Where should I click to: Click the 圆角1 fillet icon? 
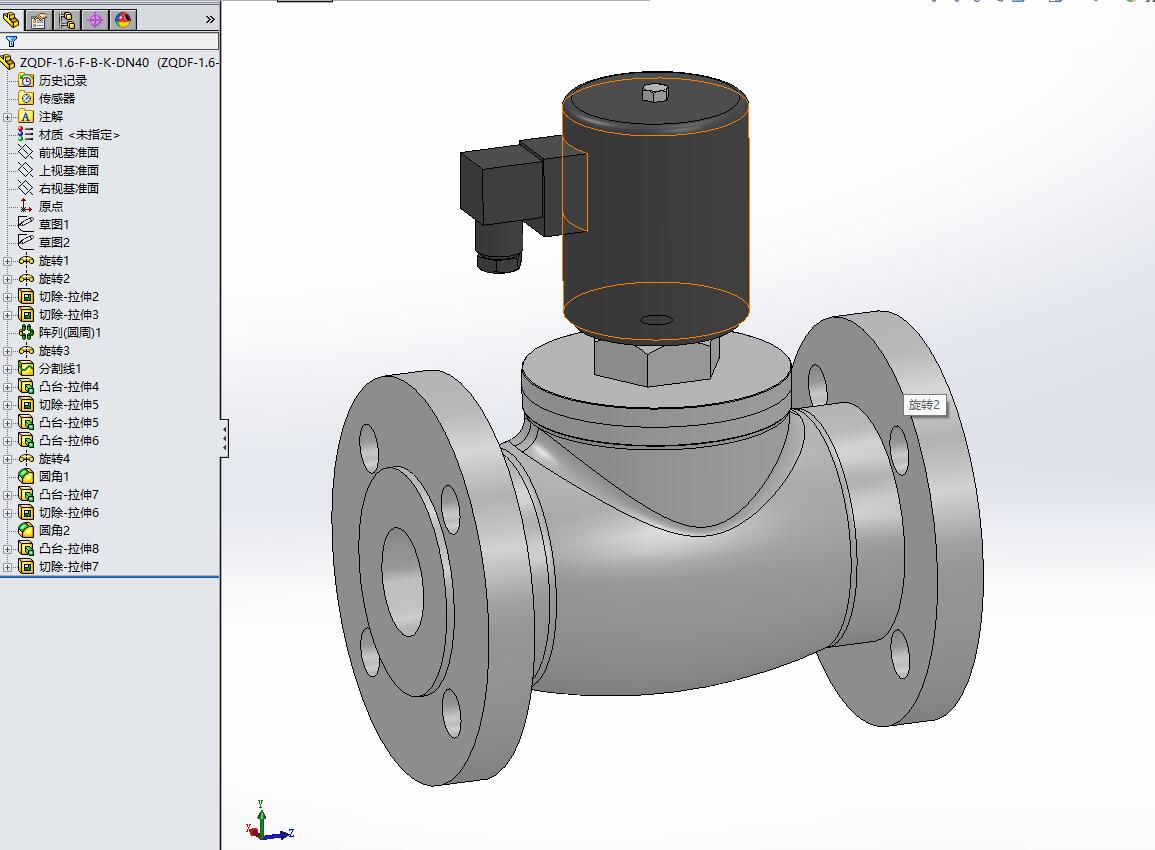point(26,476)
